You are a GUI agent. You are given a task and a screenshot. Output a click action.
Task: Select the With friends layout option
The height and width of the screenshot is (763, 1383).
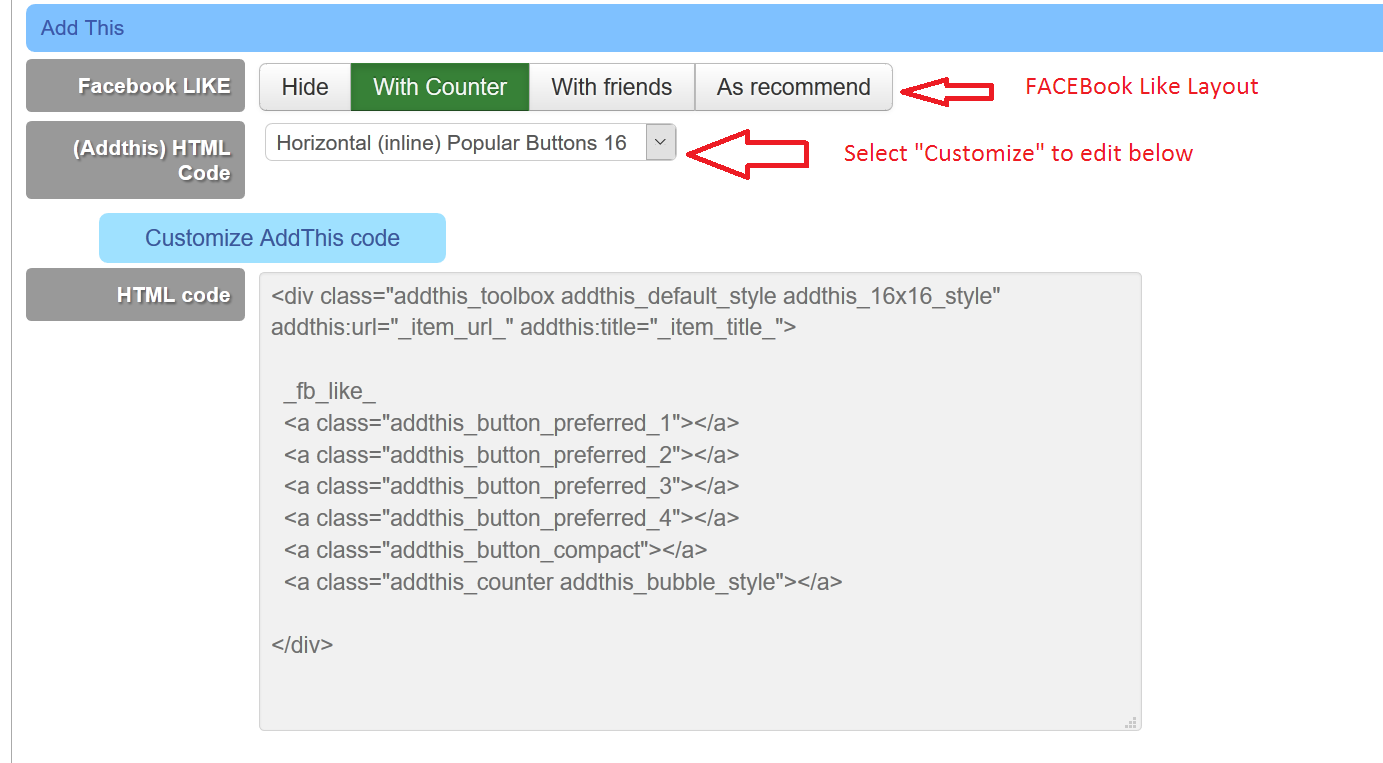(x=612, y=87)
